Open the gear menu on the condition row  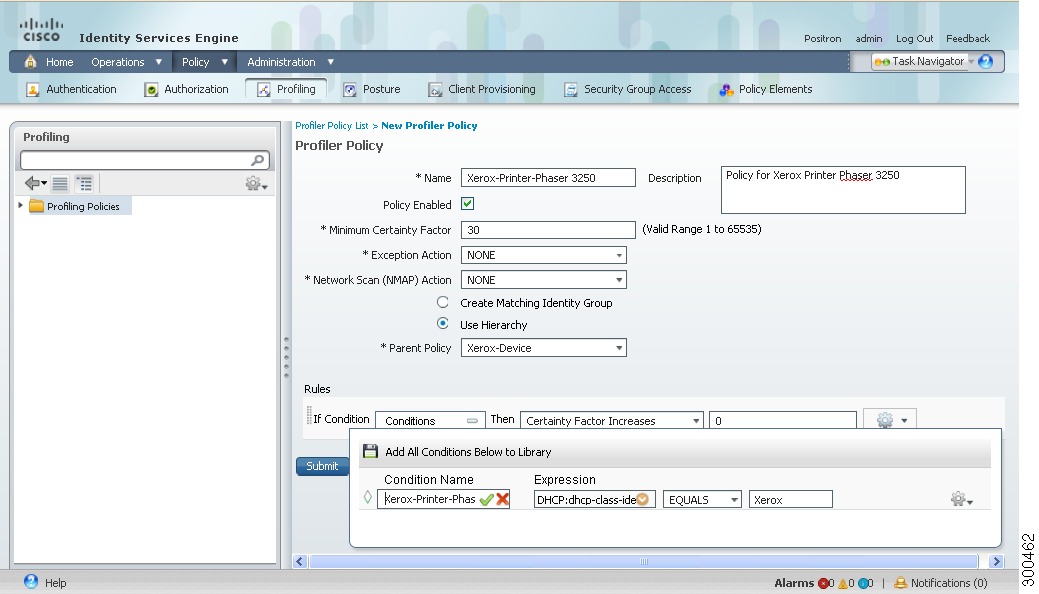click(961, 499)
